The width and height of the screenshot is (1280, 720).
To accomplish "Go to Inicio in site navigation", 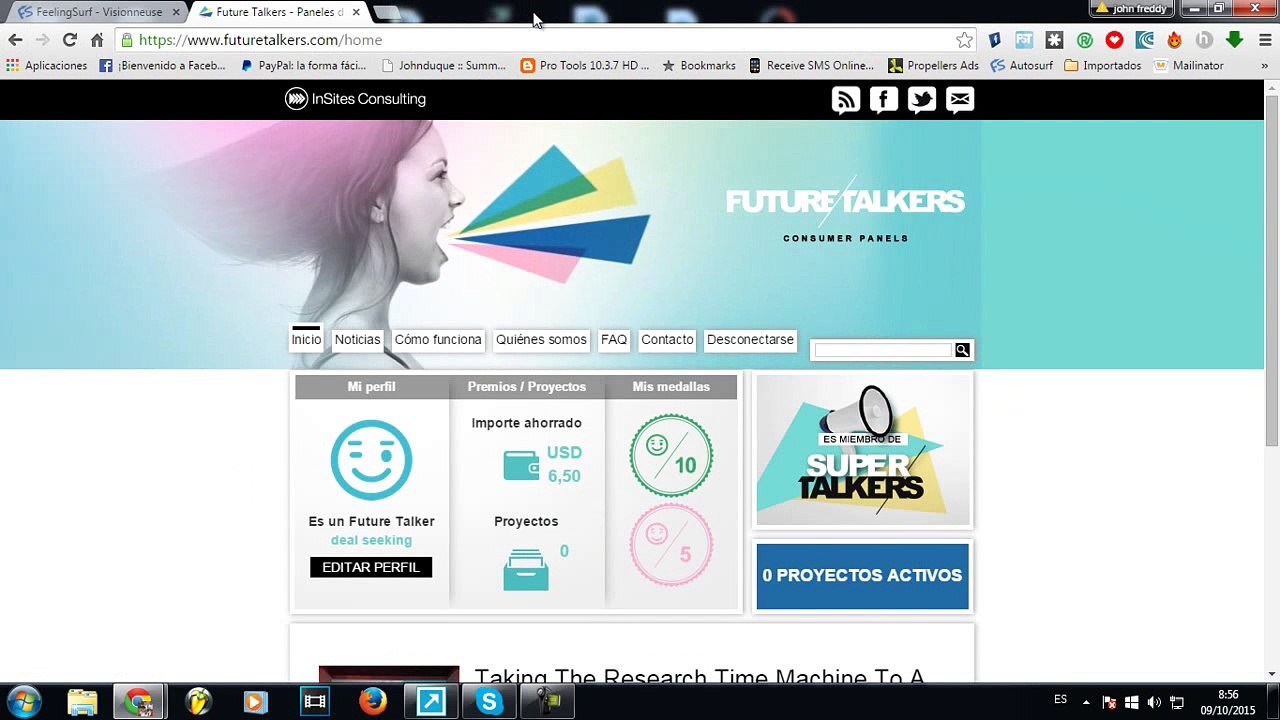I will 306,340.
